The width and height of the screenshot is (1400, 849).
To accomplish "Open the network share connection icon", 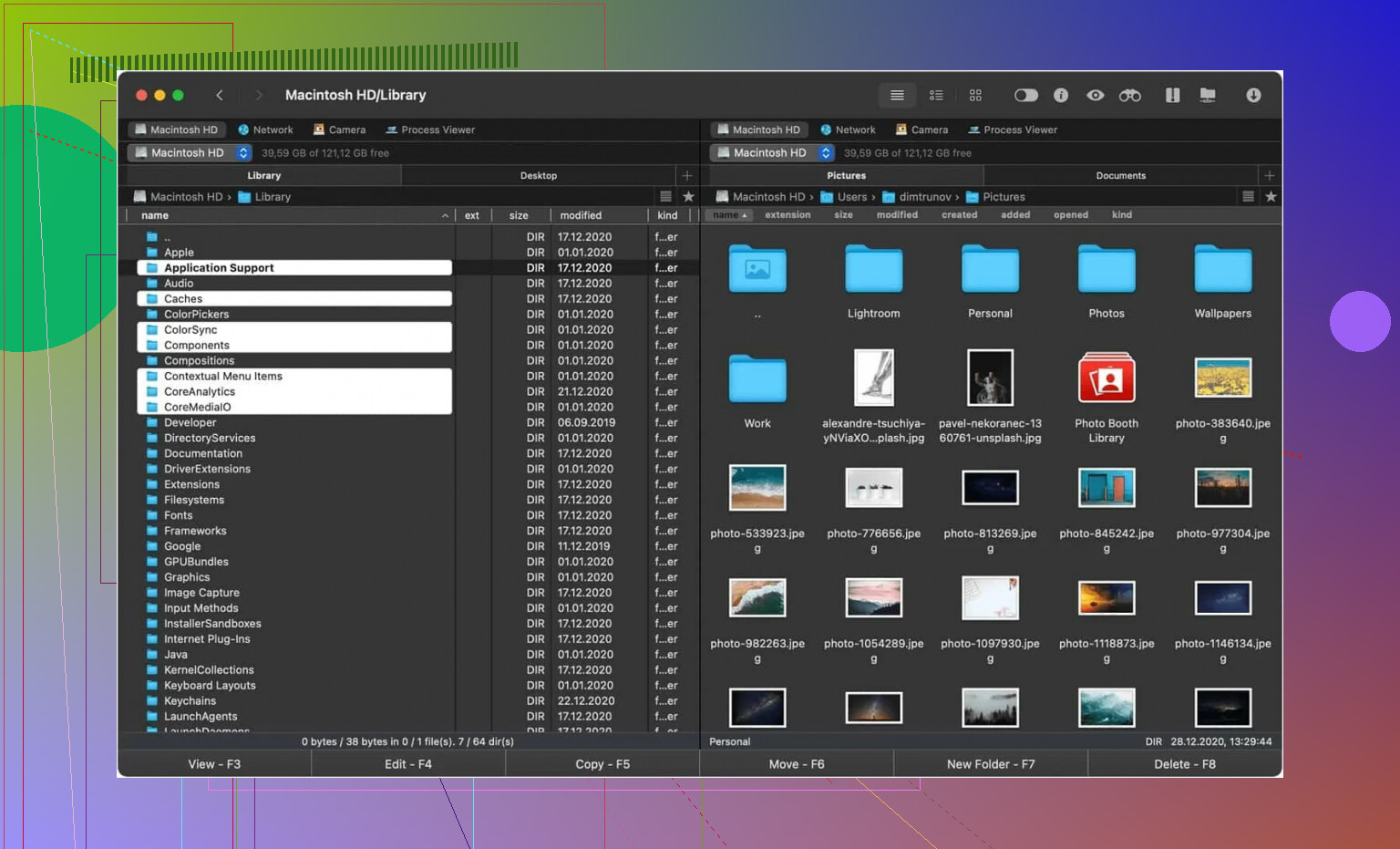I will (1208, 96).
